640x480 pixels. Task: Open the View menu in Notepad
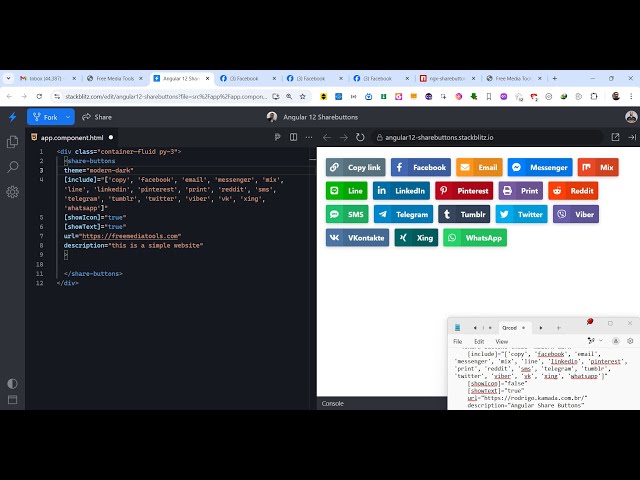(x=502, y=341)
